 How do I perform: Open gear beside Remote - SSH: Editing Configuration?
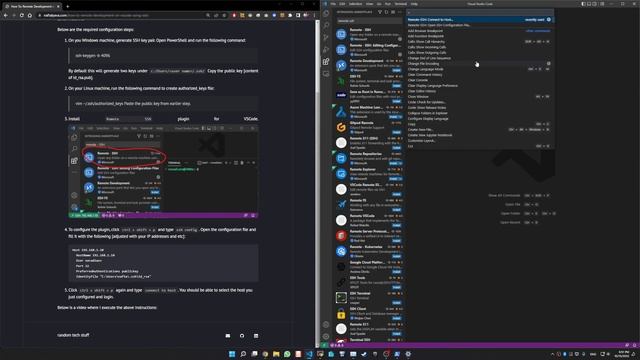(400, 54)
